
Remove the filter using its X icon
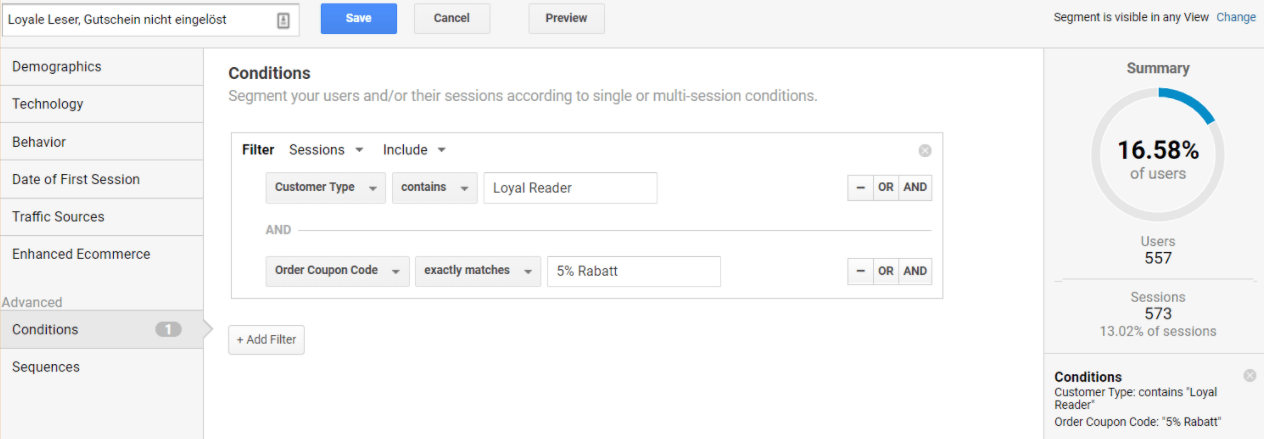point(925,151)
